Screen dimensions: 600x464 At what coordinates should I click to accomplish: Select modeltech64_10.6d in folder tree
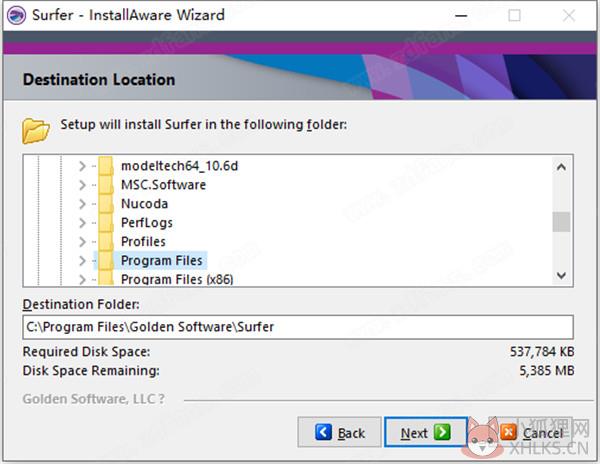(x=179, y=166)
